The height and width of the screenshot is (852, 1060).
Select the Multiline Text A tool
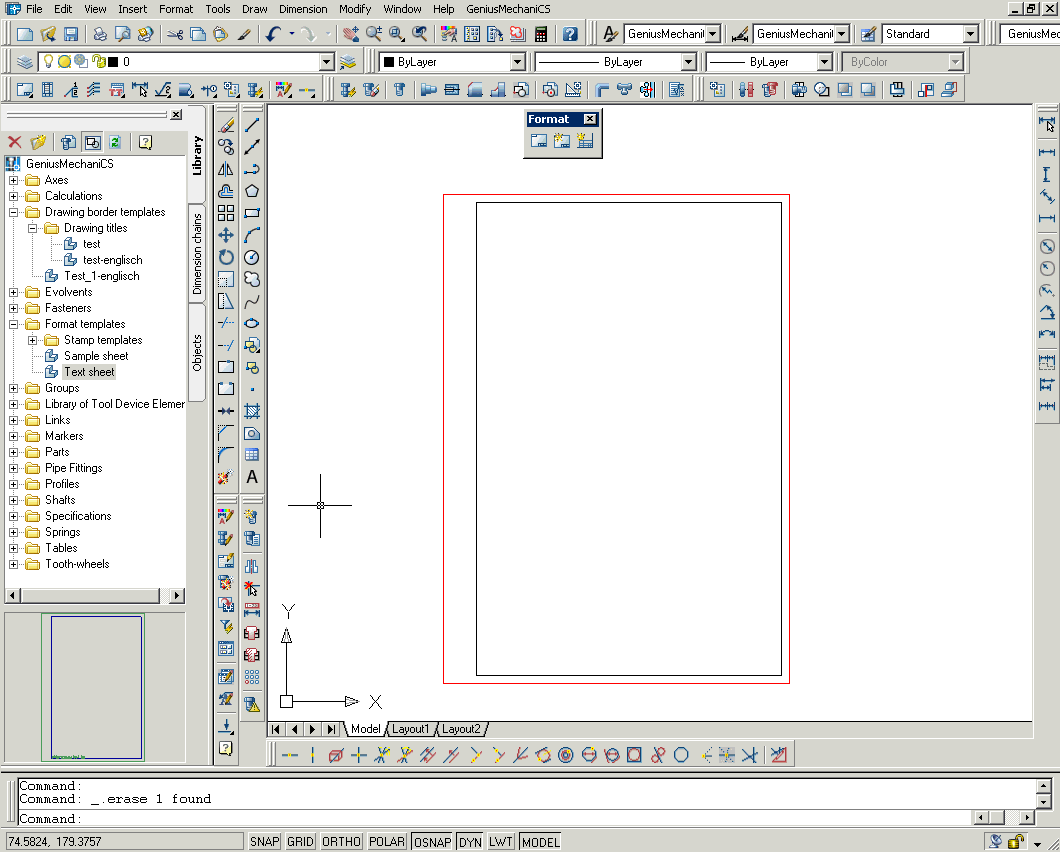[x=251, y=477]
